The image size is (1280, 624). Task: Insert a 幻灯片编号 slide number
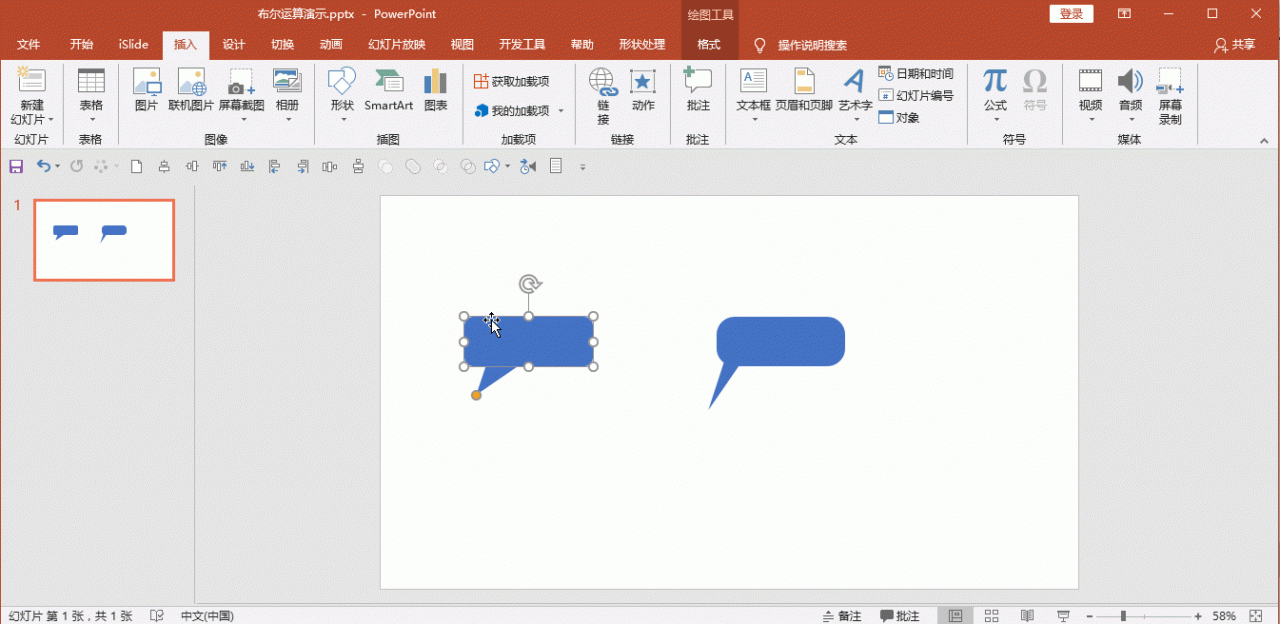point(915,95)
